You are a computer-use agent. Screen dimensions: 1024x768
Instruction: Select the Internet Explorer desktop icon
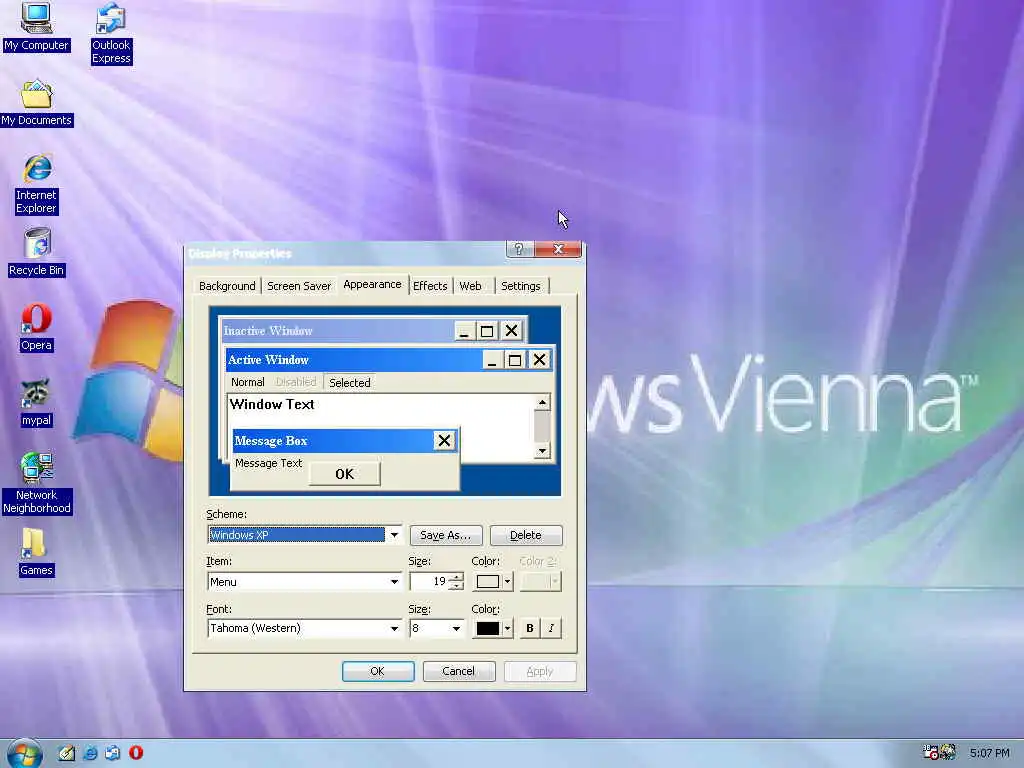(37, 184)
